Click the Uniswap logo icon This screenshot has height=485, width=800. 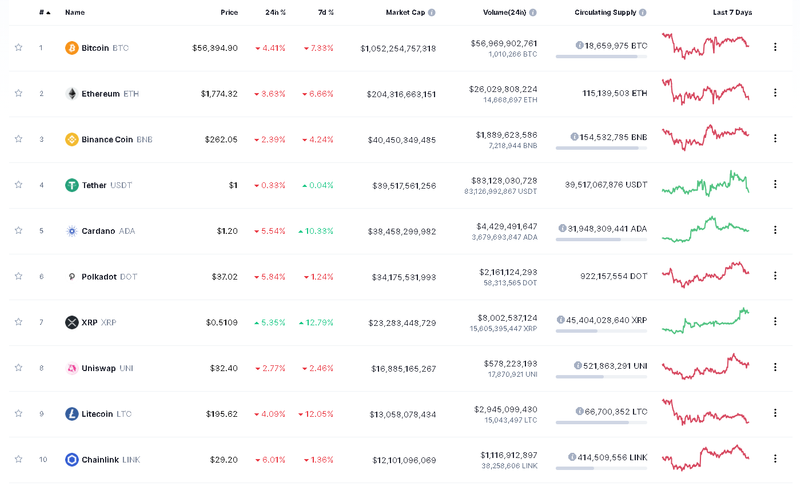[71, 368]
